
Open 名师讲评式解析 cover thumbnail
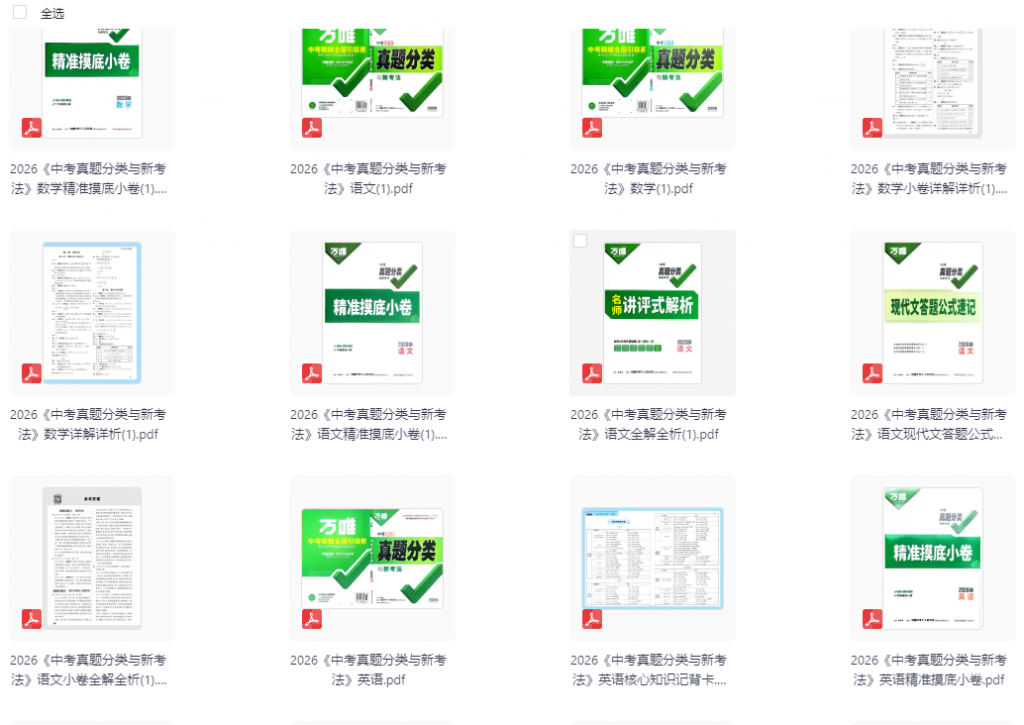[x=652, y=313]
